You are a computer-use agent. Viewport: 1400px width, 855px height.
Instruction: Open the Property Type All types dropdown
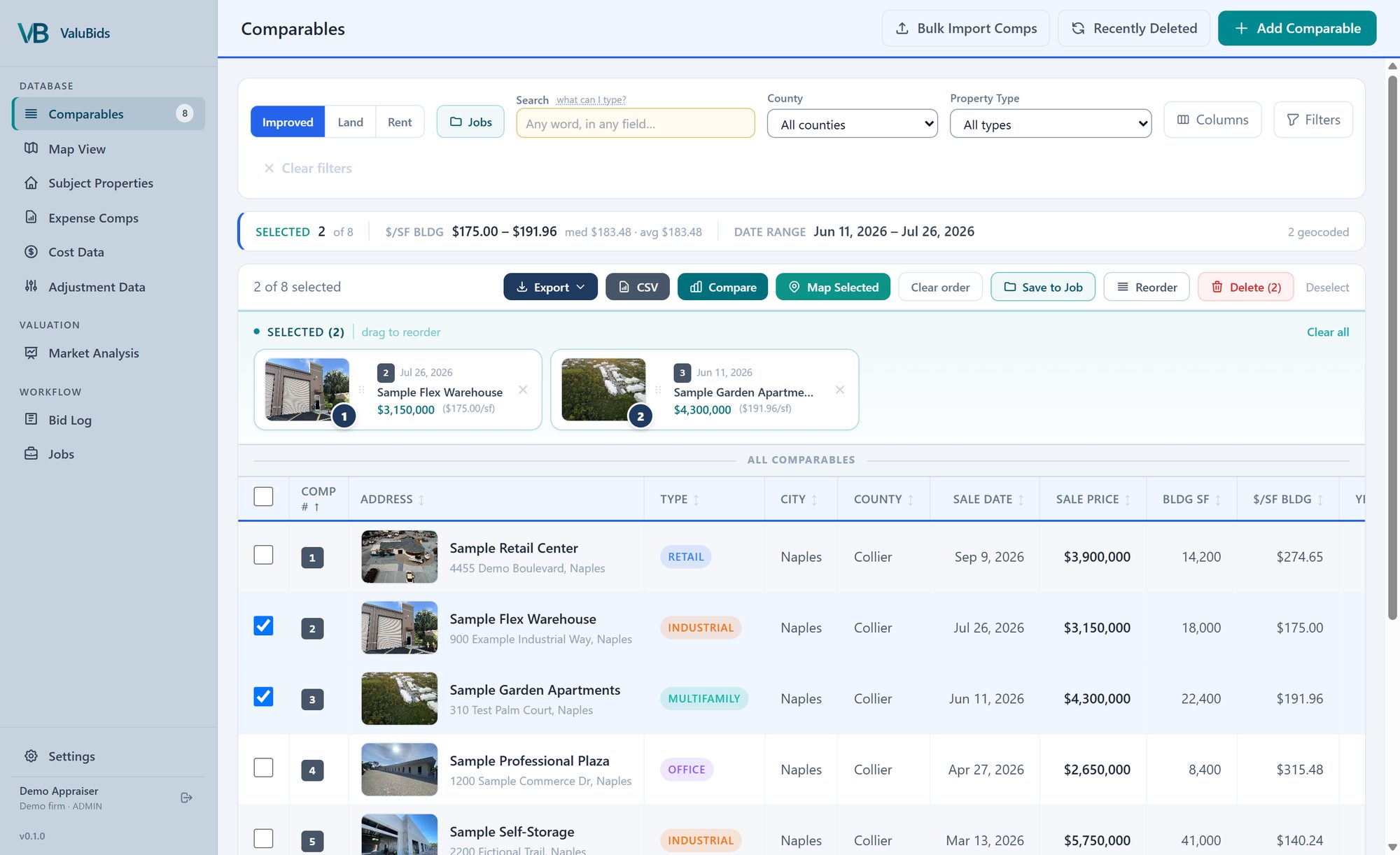(1050, 124)
